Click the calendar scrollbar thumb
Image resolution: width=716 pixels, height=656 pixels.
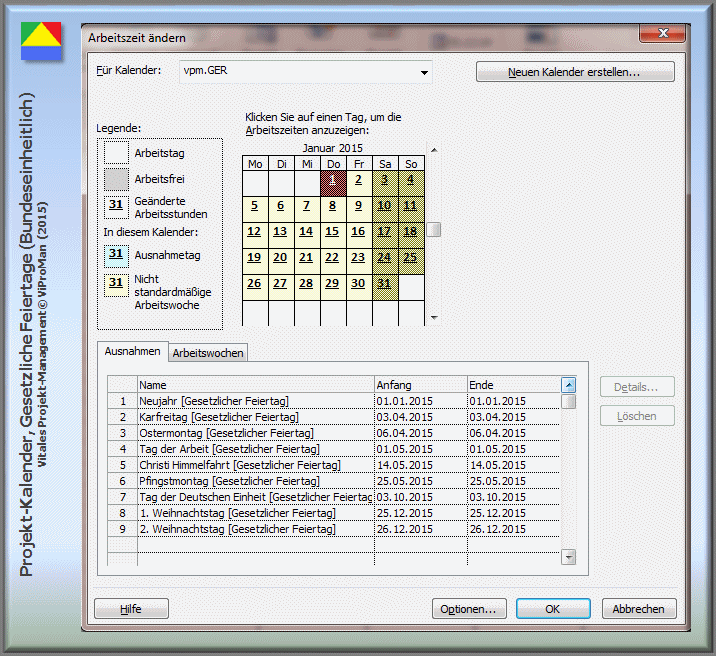pos(434,230)
